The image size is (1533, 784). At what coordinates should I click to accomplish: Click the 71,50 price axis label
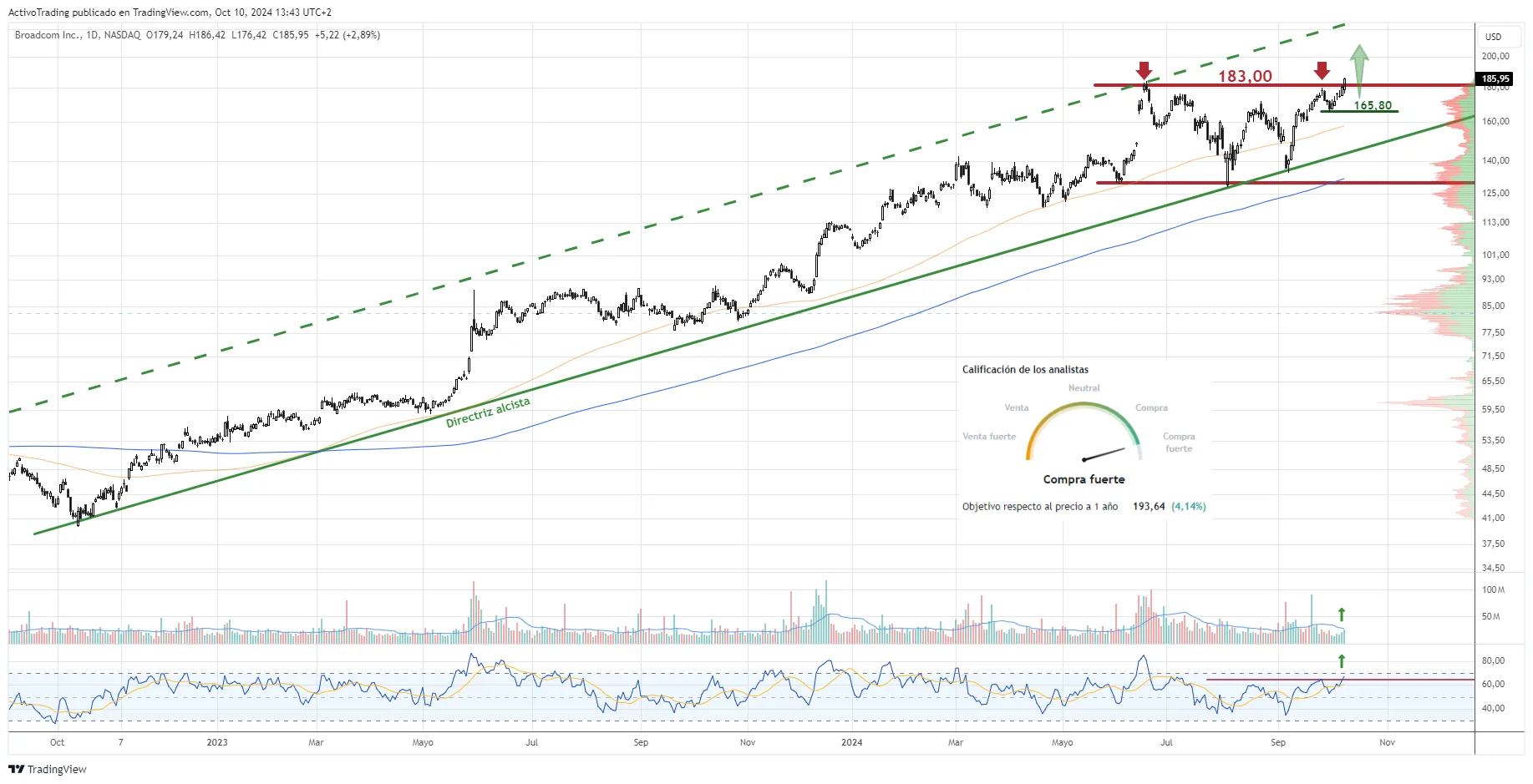pos(1493,356)
